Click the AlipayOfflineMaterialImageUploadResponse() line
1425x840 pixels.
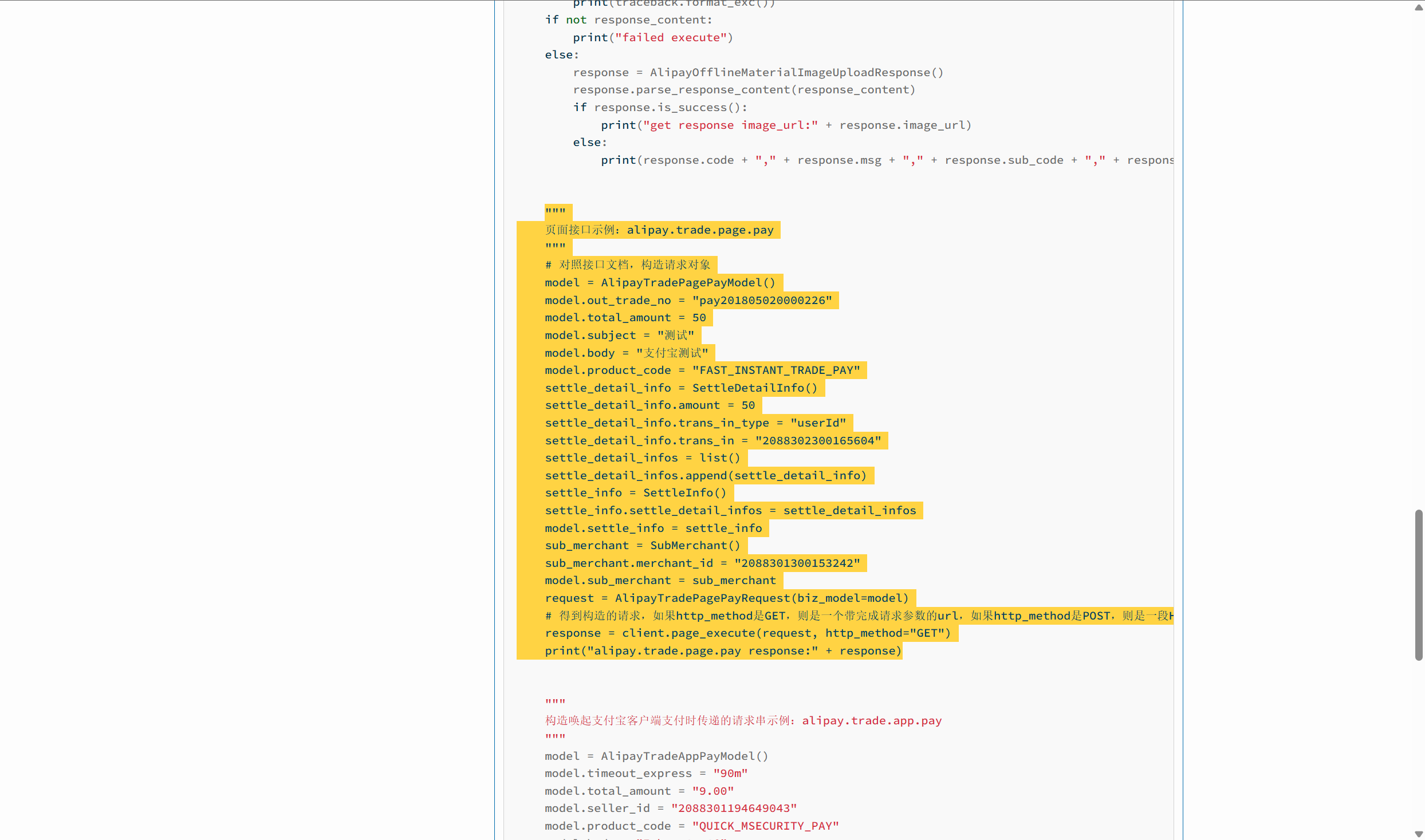(758, 73)
